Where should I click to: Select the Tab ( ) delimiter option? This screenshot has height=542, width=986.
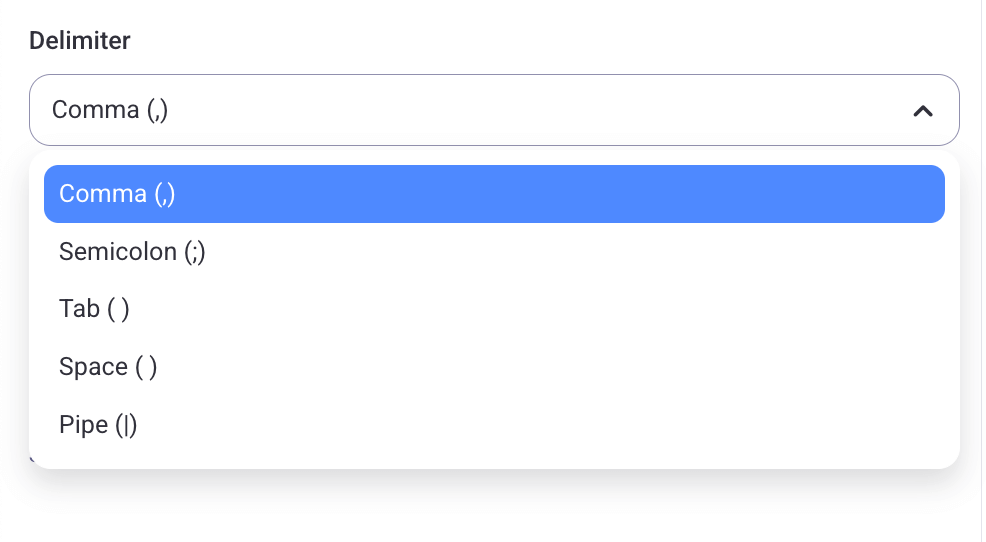[x=494, y=309]
